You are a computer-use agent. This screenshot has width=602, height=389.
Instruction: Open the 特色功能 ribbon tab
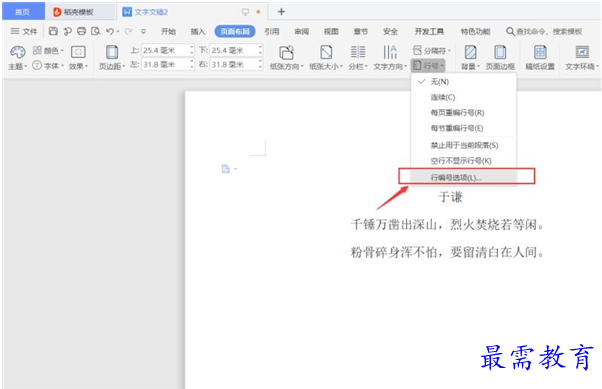coord(475,31)
